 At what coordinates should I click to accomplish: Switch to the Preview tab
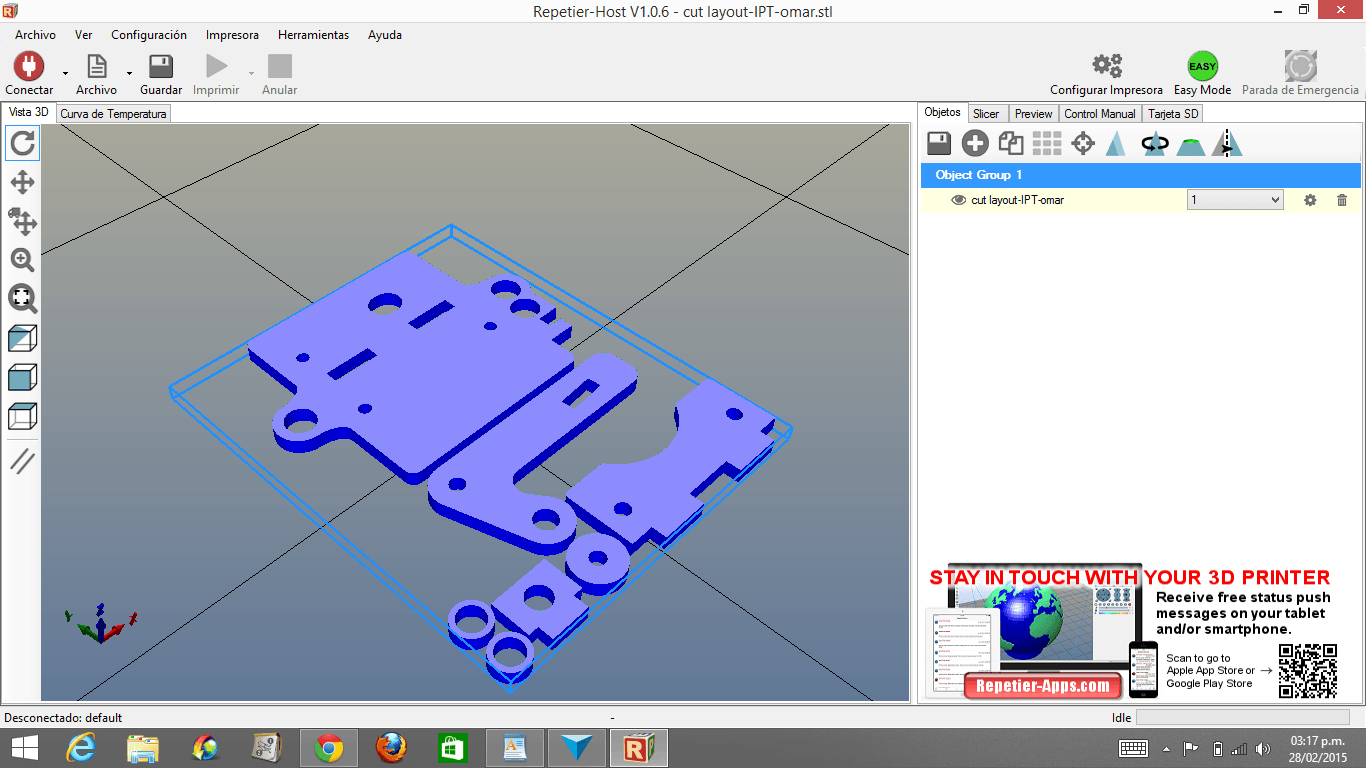coord(1033,114)
